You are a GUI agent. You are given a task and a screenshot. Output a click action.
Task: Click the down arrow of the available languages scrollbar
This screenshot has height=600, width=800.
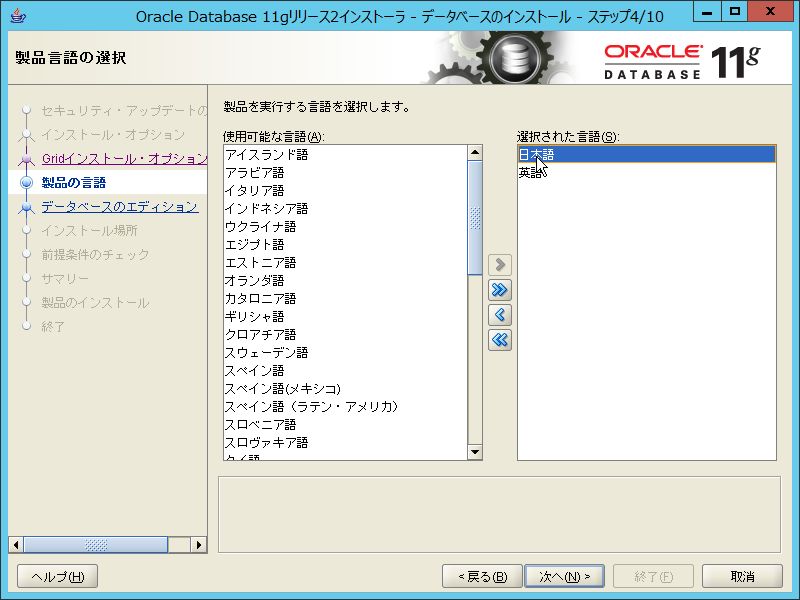point(475,452)
